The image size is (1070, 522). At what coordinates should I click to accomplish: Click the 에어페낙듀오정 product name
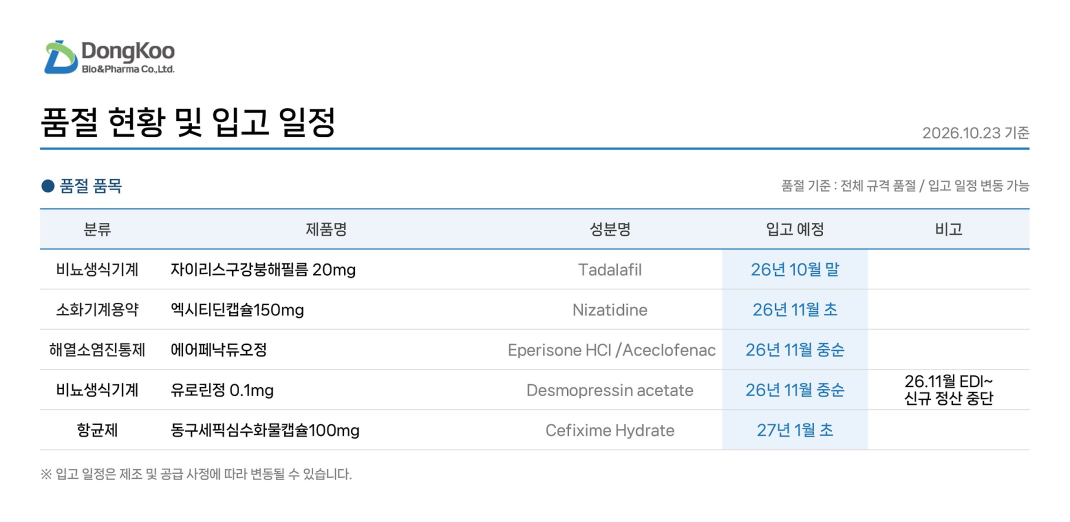pos(218,350)
